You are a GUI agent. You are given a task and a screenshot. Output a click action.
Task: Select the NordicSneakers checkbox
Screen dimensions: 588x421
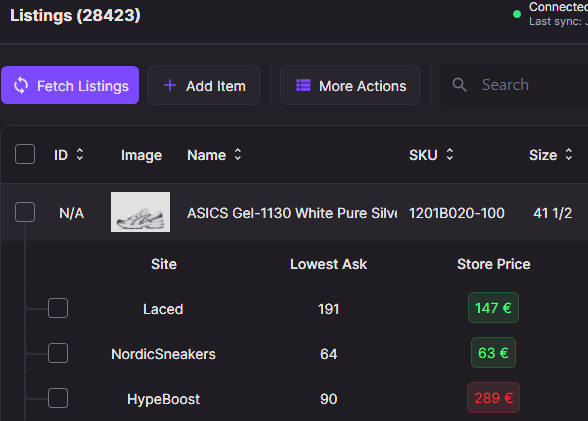(58, 353)
